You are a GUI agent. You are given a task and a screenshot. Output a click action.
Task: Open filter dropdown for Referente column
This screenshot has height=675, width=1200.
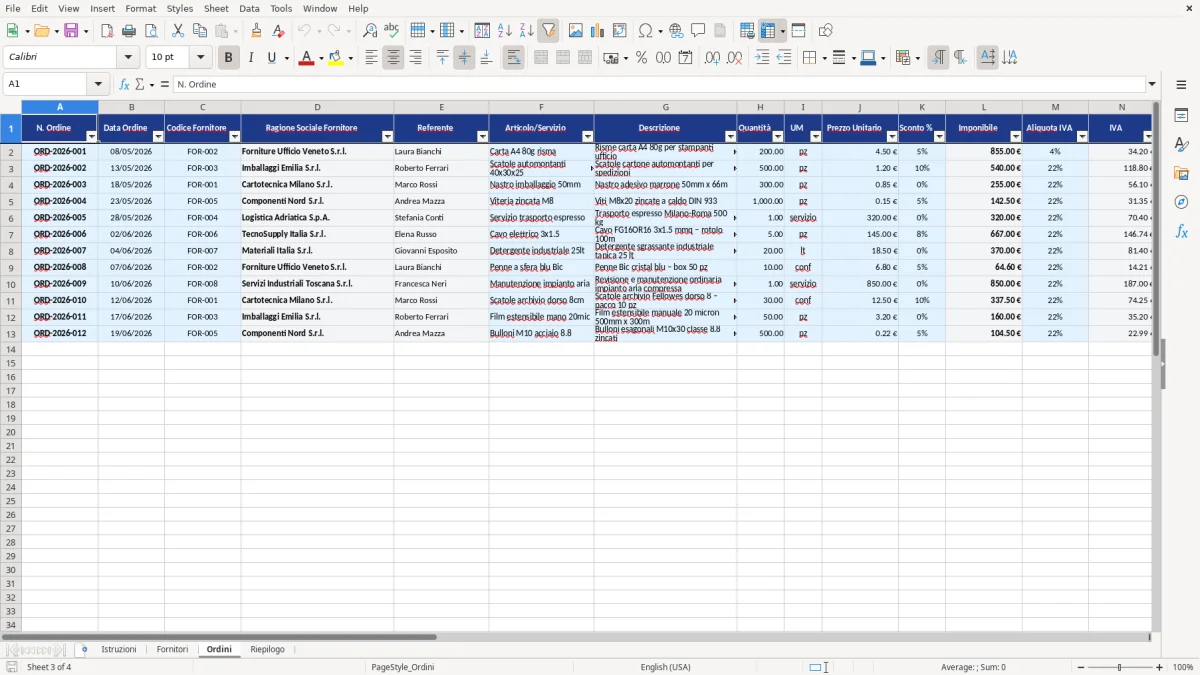(482, 136)
